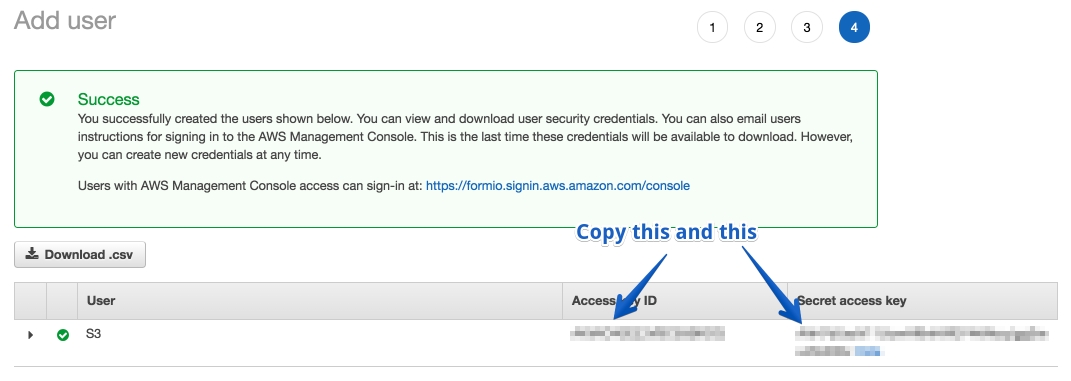Go to step 3 circle
The image size is (1071, 381).
coord(807,28)
